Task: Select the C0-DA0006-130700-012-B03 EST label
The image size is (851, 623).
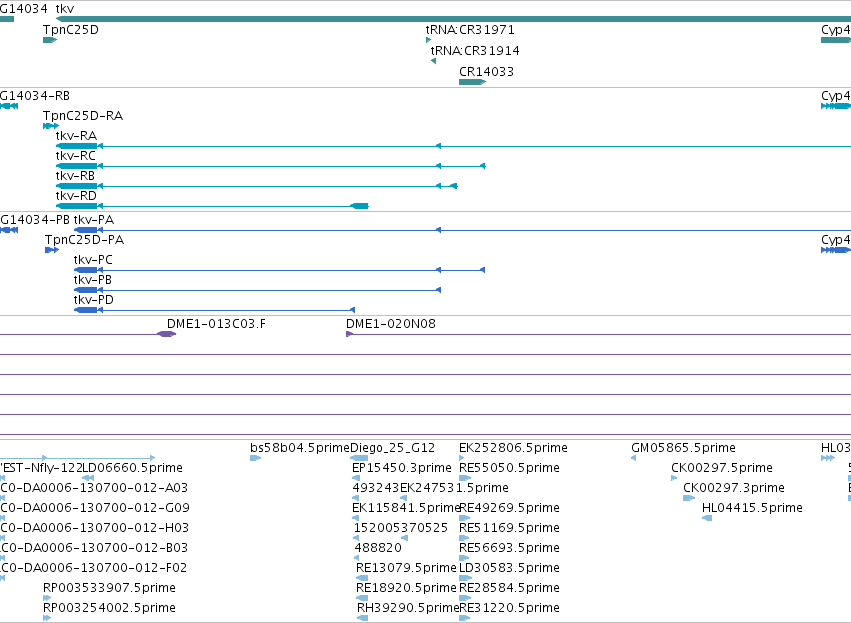Action: [x=94, y=548]
